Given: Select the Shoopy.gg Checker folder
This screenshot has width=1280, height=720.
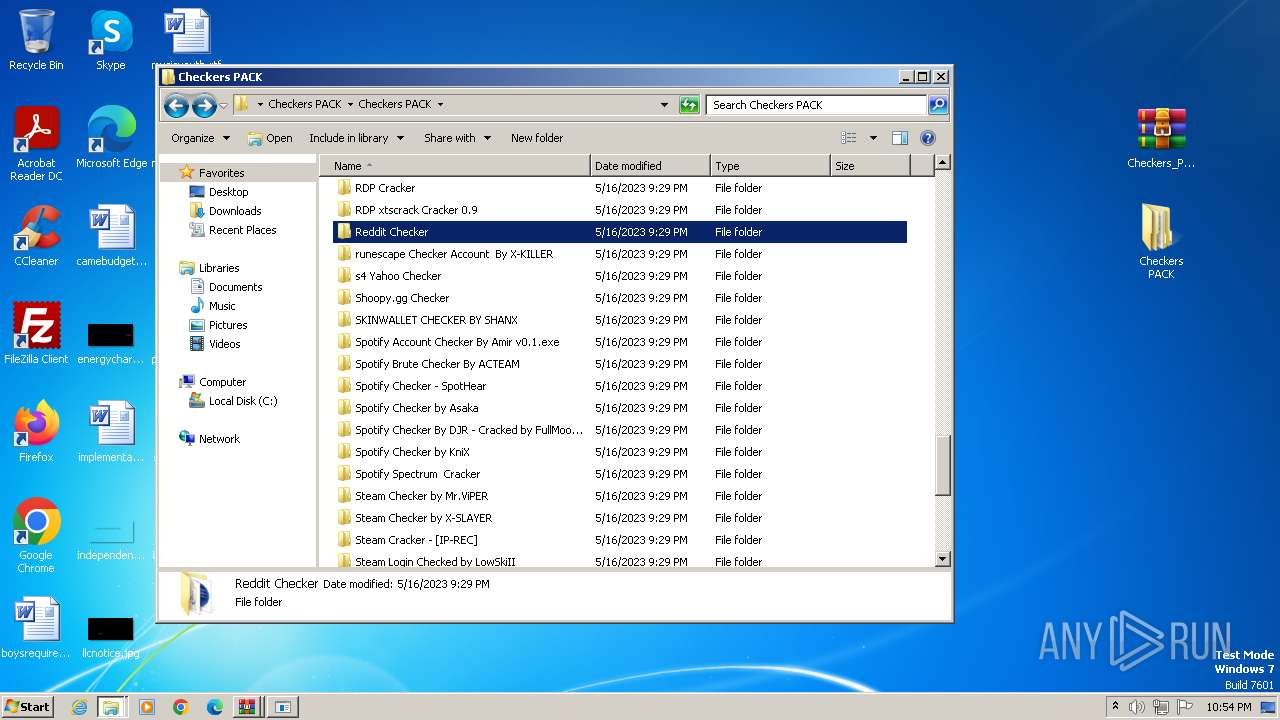Looking at the screenshot, I should pos(620,298).
